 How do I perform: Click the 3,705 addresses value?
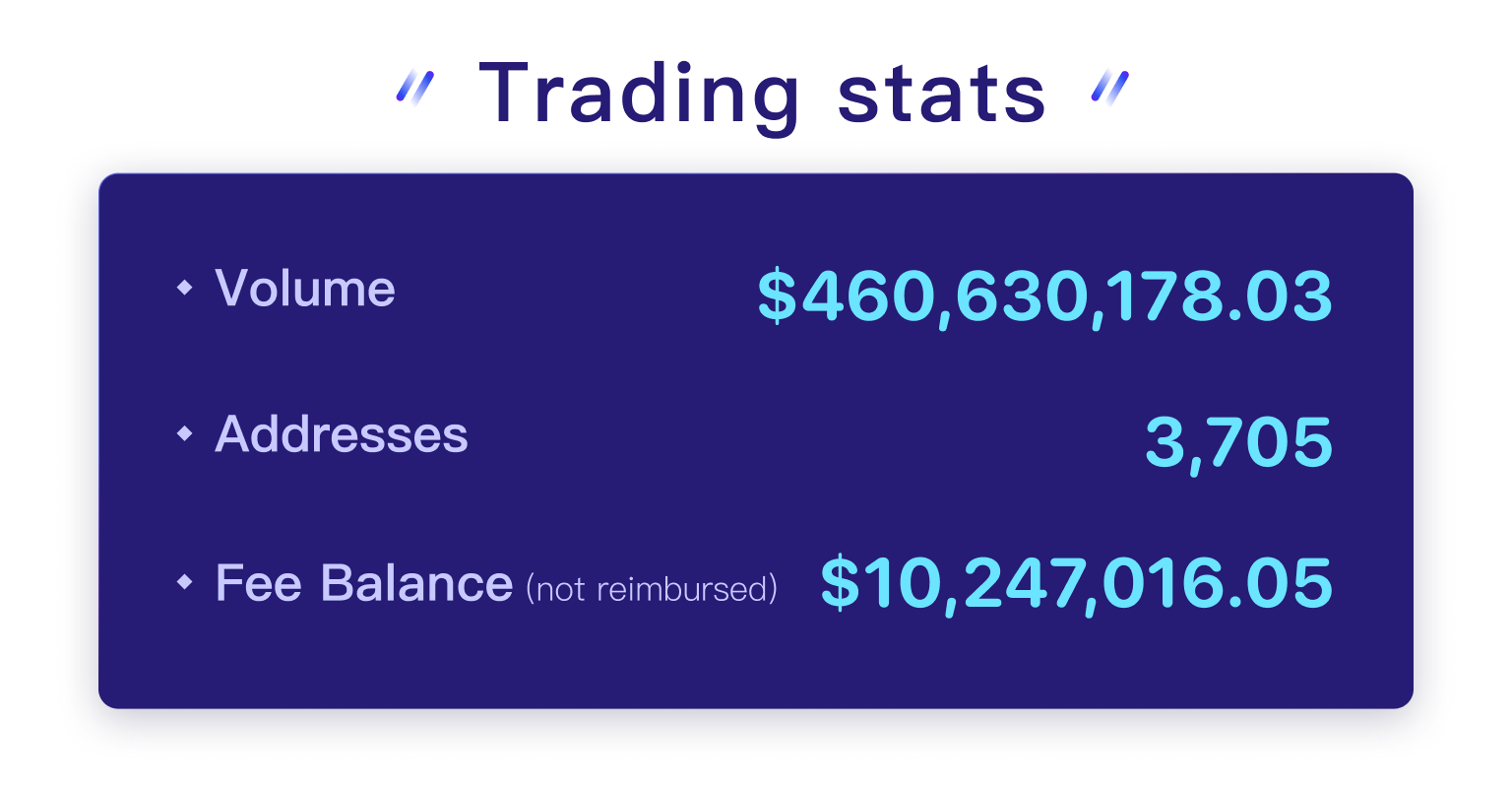[1239, 443]
